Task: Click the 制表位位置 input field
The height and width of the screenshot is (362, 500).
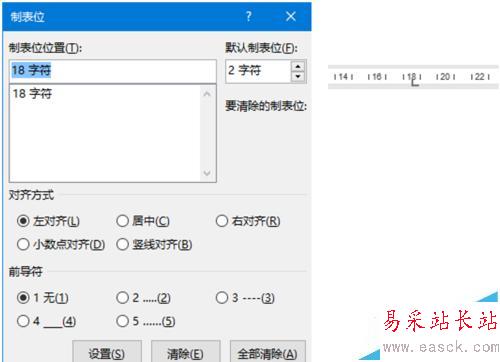Action: (x=113, y=71)
